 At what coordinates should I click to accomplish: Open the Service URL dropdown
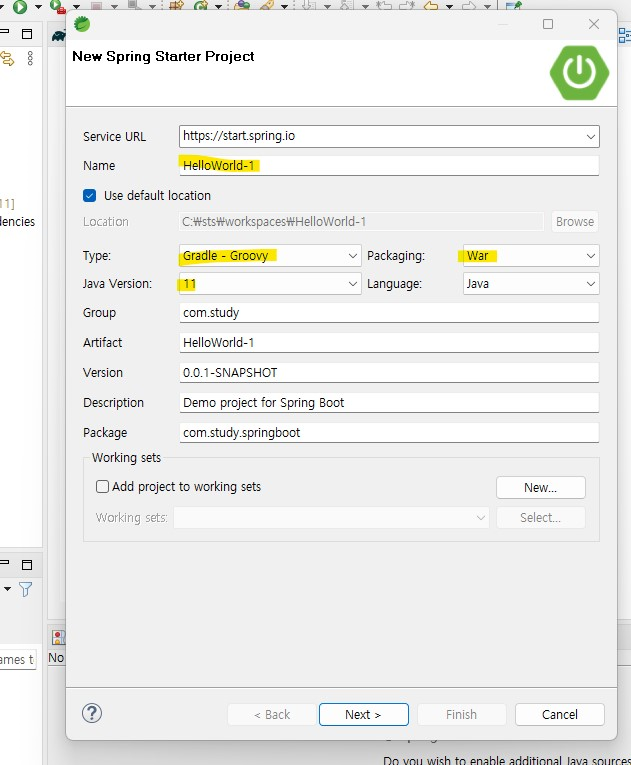590,137
